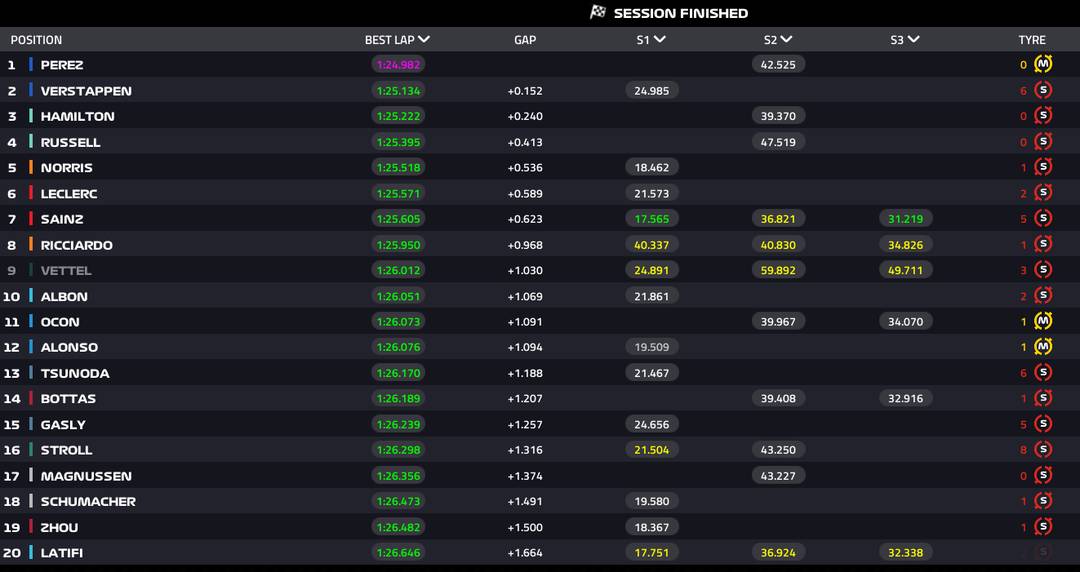This screenshot has width=1080, height=572.
Task: Click Norris's orange team color bar
Action: click(31, 167)
